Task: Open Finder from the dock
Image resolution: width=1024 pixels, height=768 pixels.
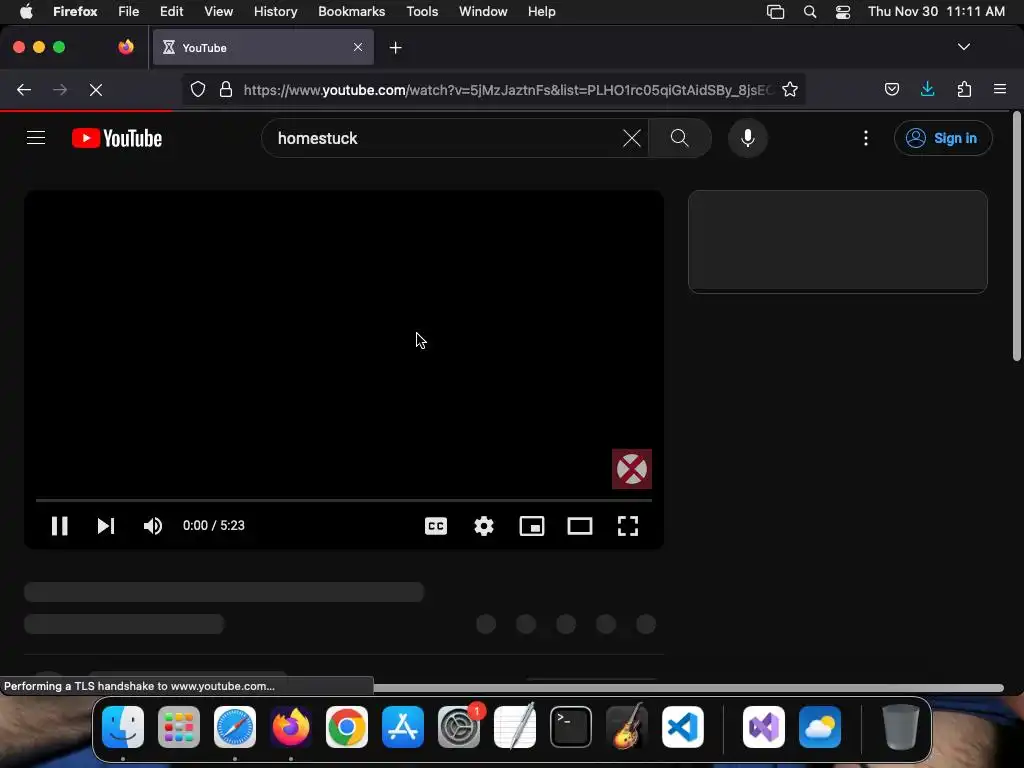Action: coord(123,727)
